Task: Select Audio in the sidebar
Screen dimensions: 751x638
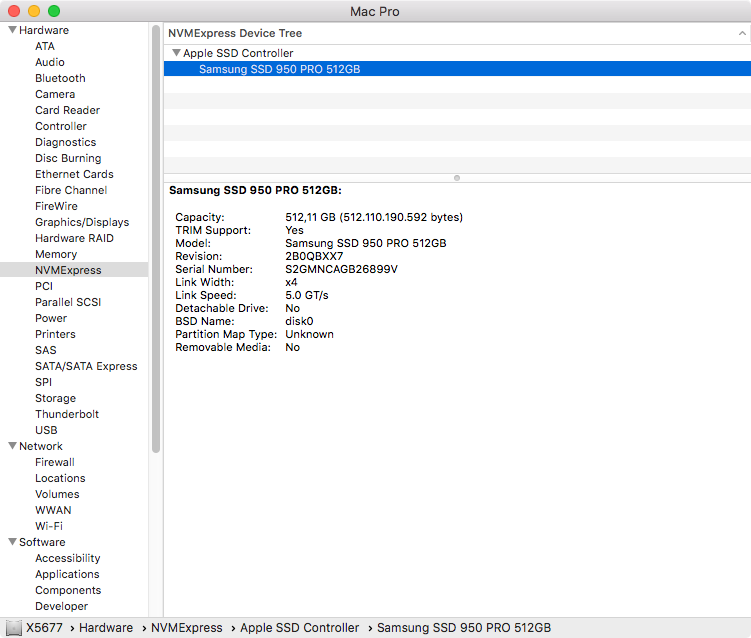Action: coord(49,62)
